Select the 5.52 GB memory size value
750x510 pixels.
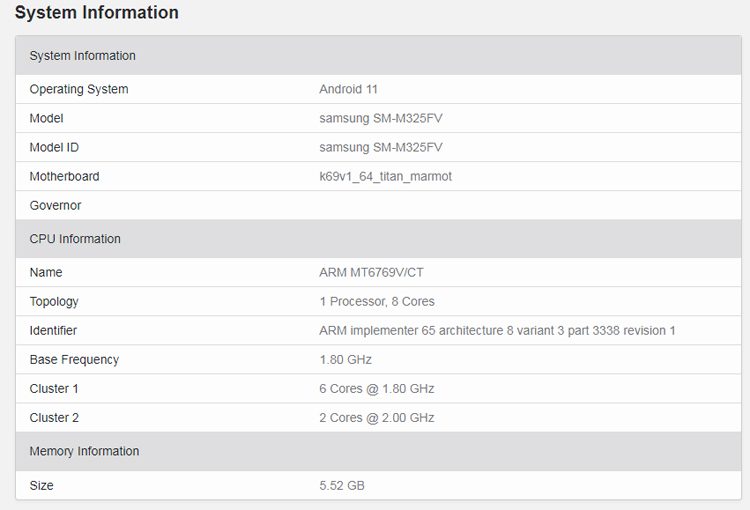pyautogui.click(x=340, y=485)
